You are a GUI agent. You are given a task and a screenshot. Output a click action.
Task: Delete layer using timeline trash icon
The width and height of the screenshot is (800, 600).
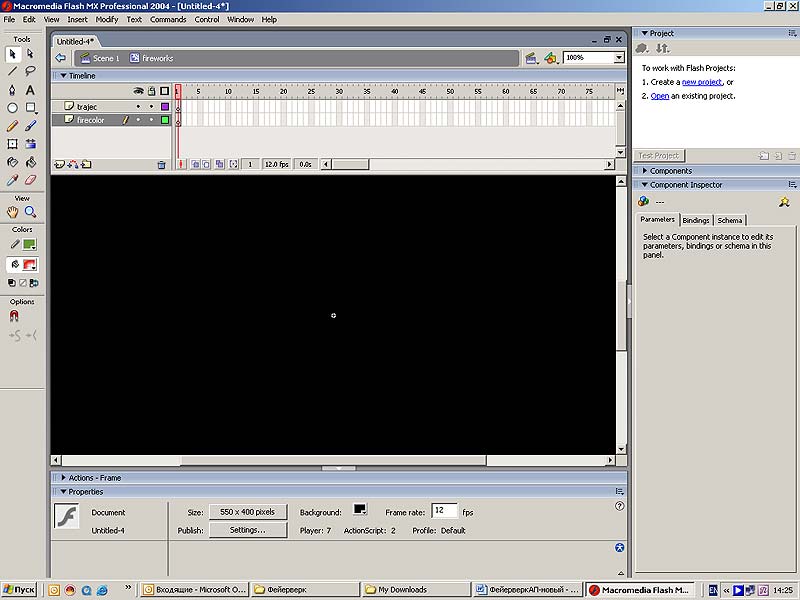(x=161, y=164)
